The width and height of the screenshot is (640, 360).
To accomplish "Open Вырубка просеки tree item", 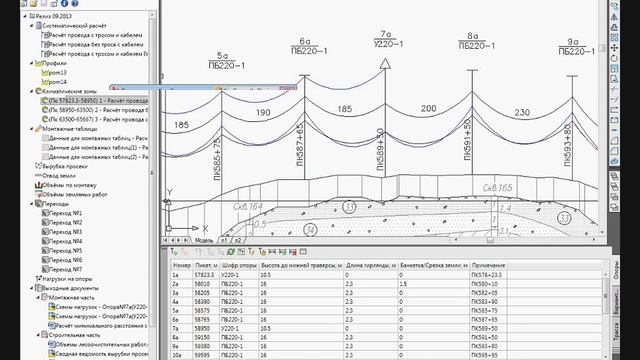I will (x=61, y=167).
